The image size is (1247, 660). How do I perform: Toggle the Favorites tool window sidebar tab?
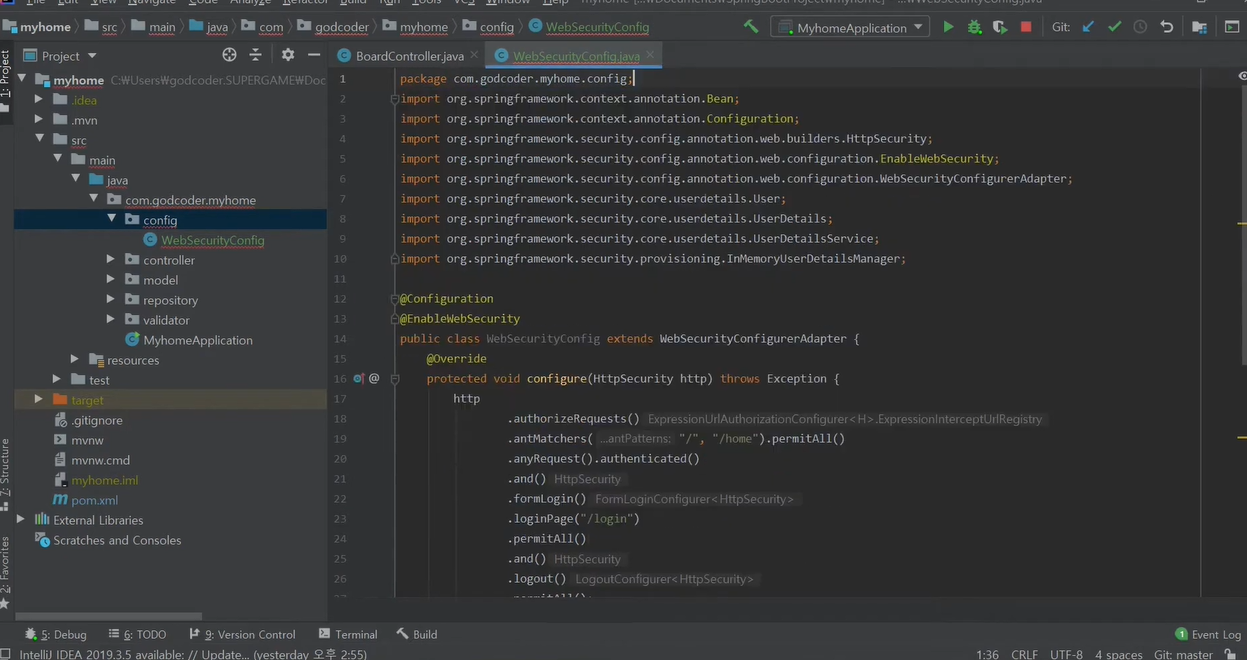tap(5, 565)
